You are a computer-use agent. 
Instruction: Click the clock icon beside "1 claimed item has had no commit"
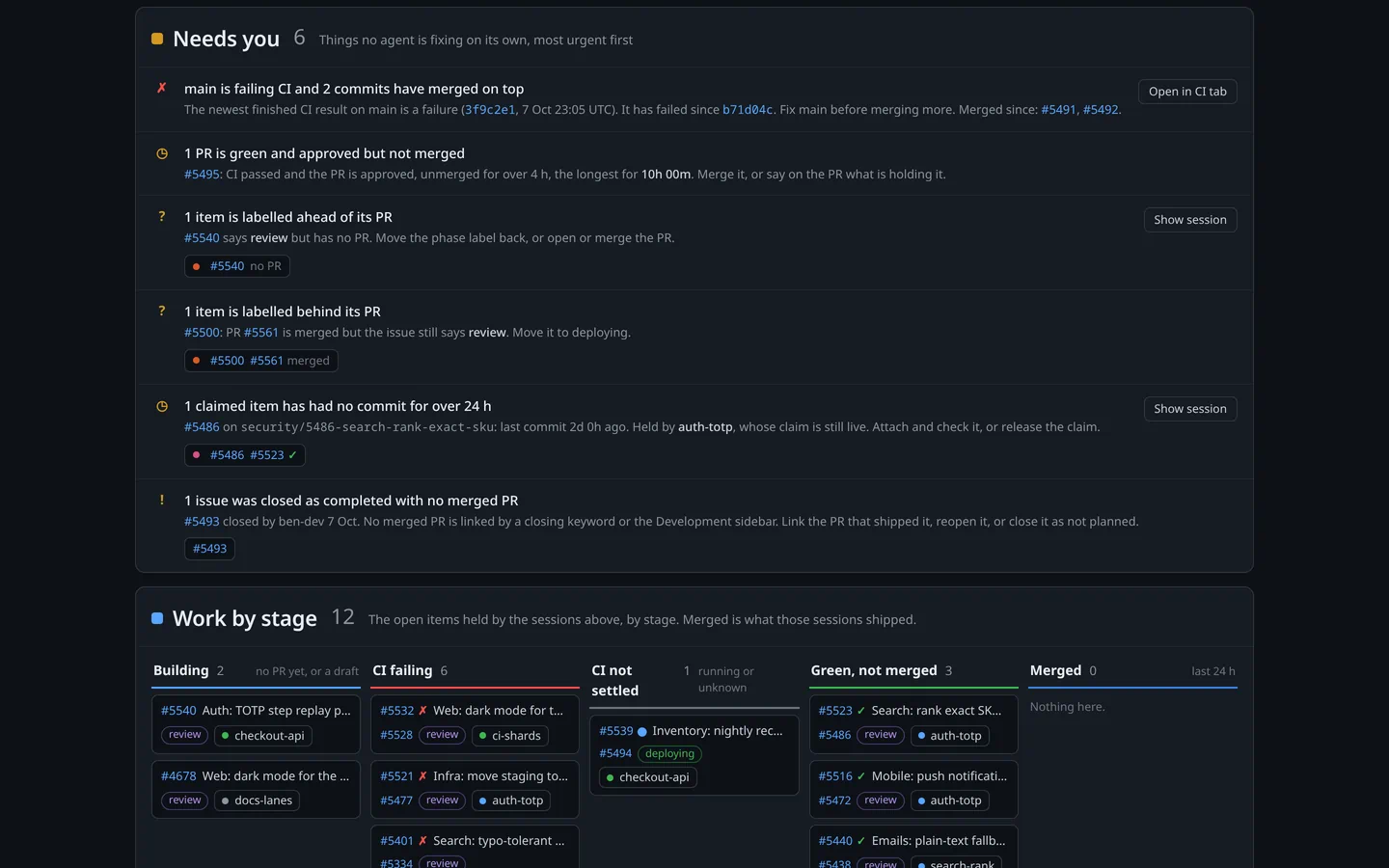tap(162, 406)
